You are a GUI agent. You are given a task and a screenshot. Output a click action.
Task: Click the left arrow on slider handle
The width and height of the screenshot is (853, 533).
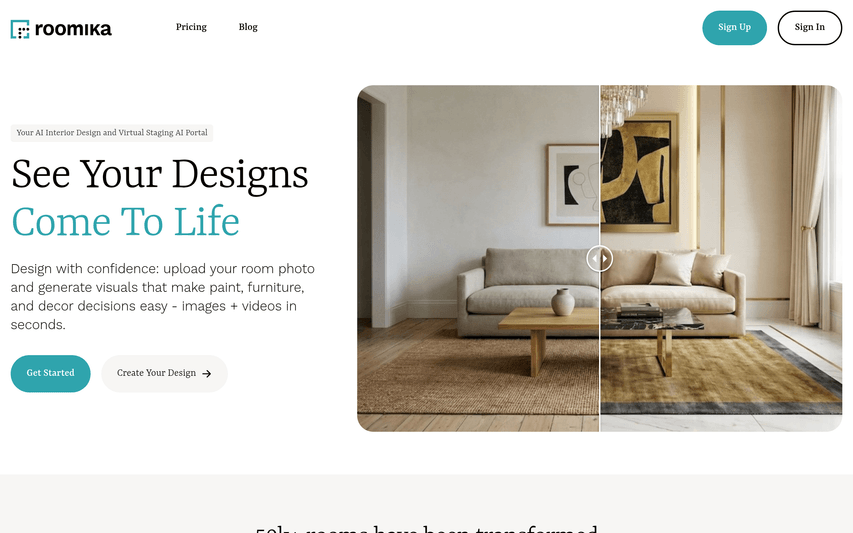click(595, 258)
